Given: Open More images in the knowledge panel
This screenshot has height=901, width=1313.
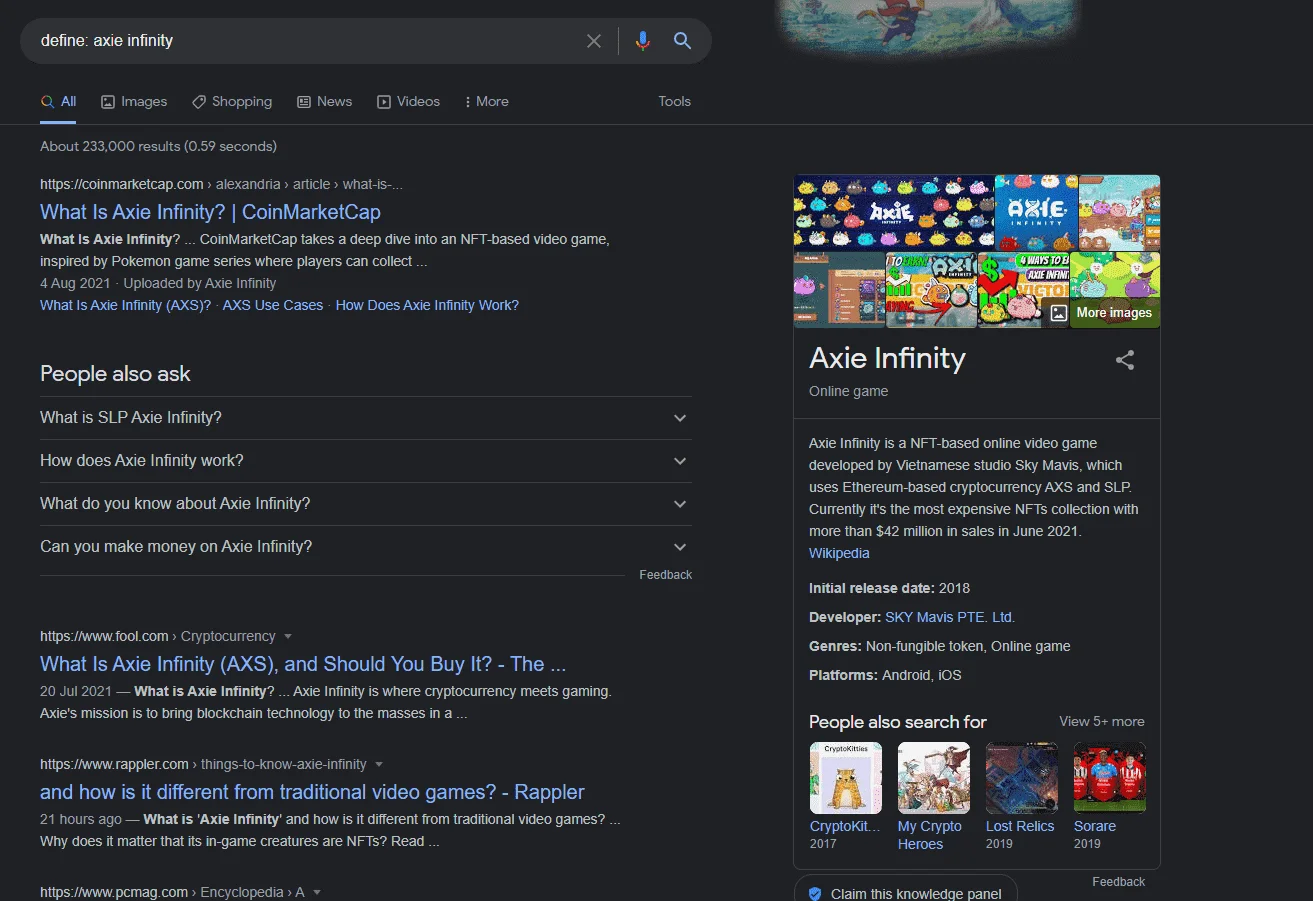Looking at the screenshot, I should pos(1114,313).
